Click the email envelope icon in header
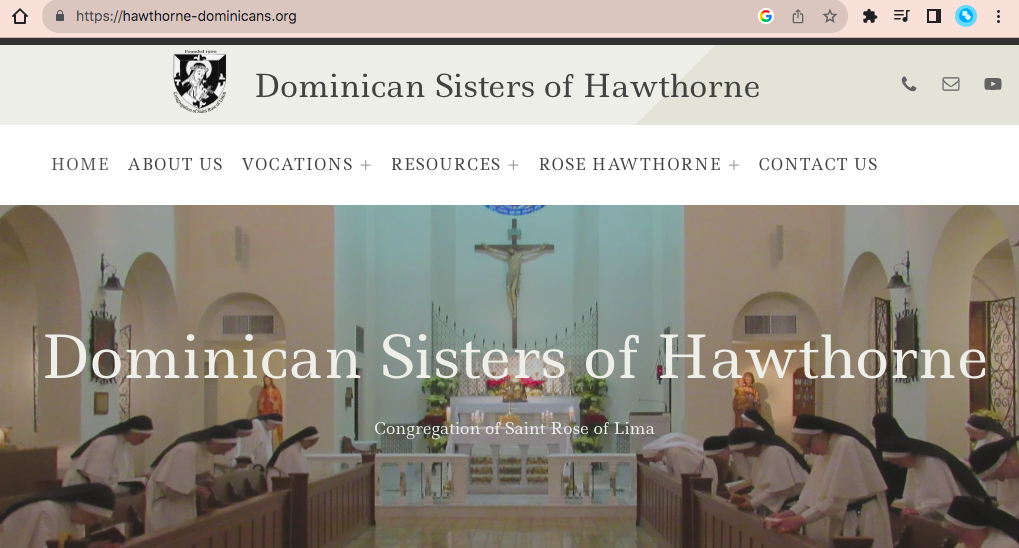The height and width of the screenshot is (548, 1019). [x=951, y=84]
